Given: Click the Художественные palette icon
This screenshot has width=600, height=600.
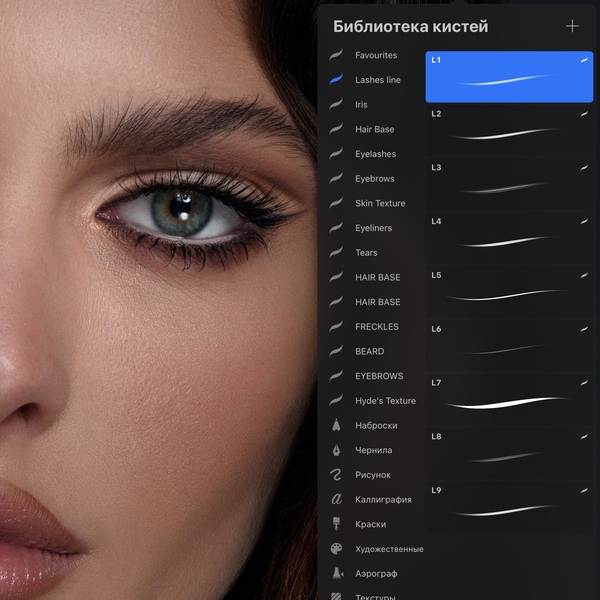Looking at the screenshot, I should click(x=336, y=549).
